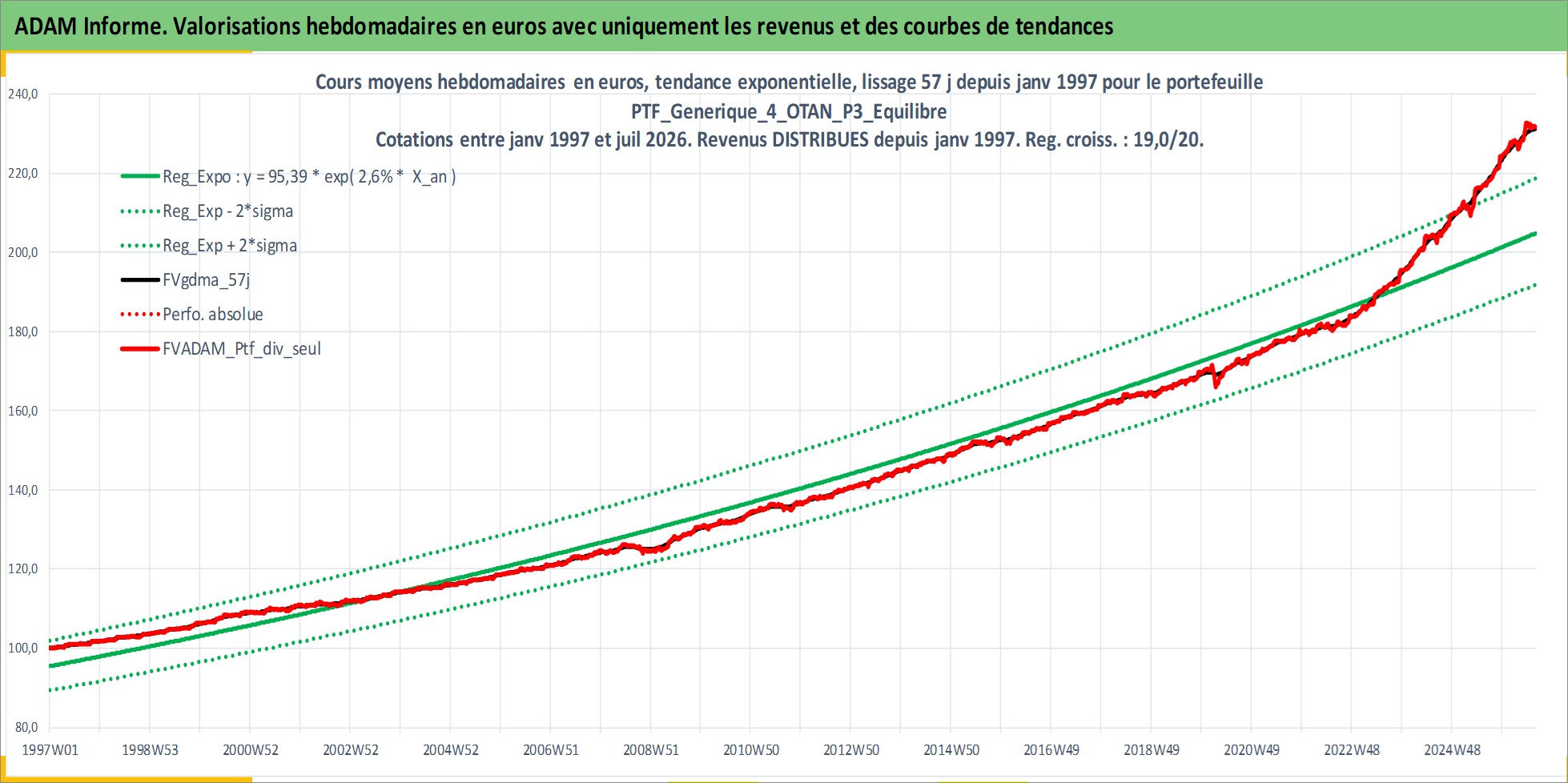
Task: Select the subtitle line starting 'Cotations entre janv 1997'
Action: [789, 140]
